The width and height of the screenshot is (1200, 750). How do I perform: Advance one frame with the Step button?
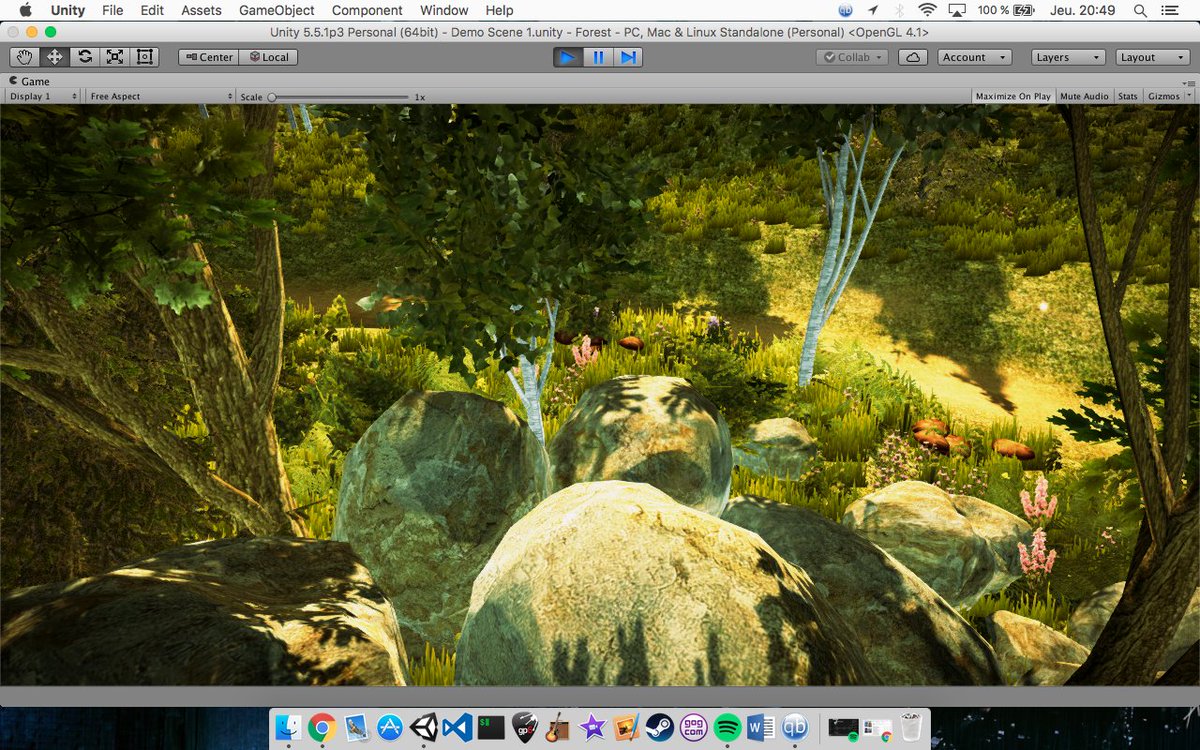click(628, 57)
